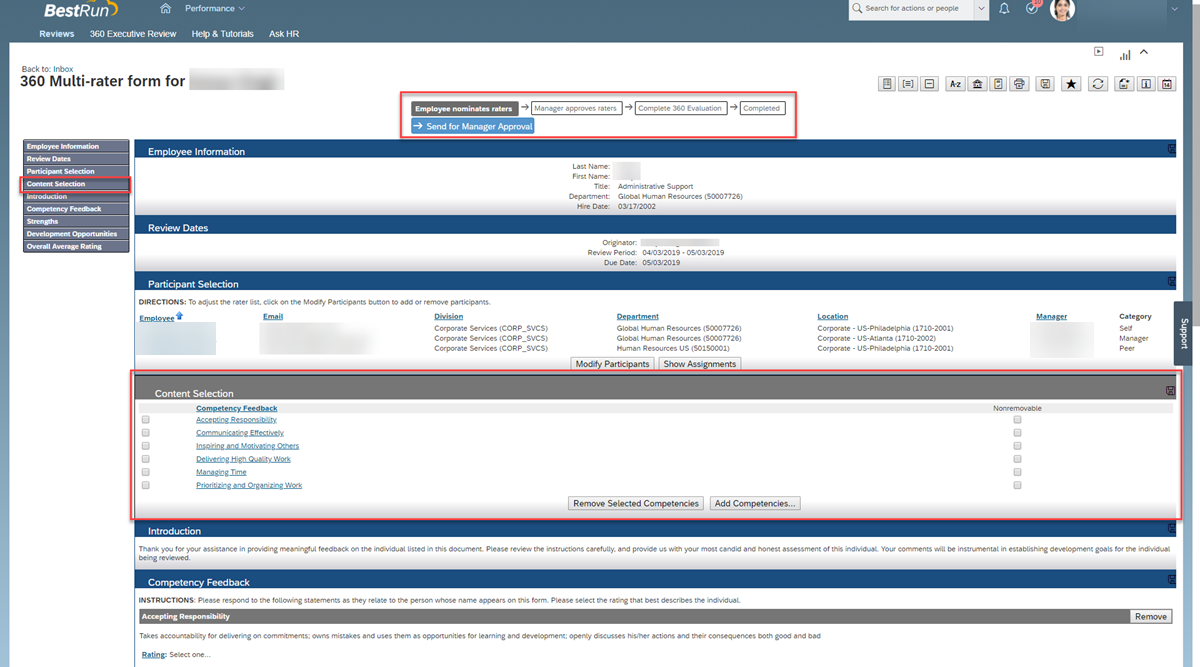
Task: Remove the Accepting Responsibility competency
Action: point(1151,616)
